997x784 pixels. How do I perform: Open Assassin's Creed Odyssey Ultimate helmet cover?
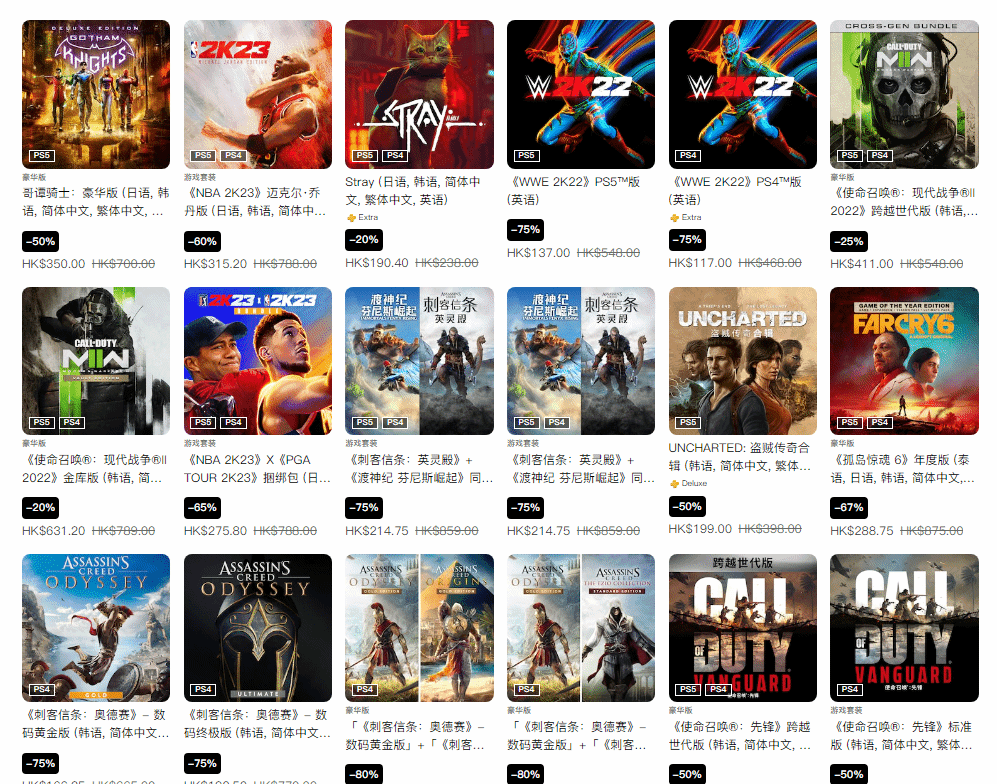[x=258, y=628]
